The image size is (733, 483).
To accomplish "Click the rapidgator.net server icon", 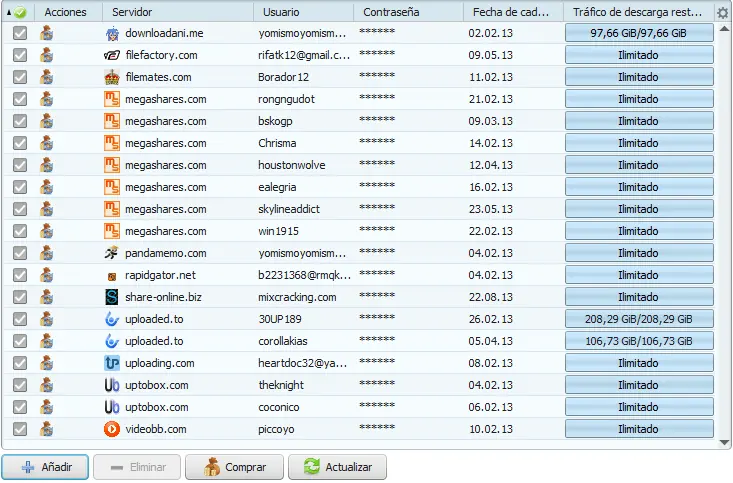I will [x=112, y=277].
